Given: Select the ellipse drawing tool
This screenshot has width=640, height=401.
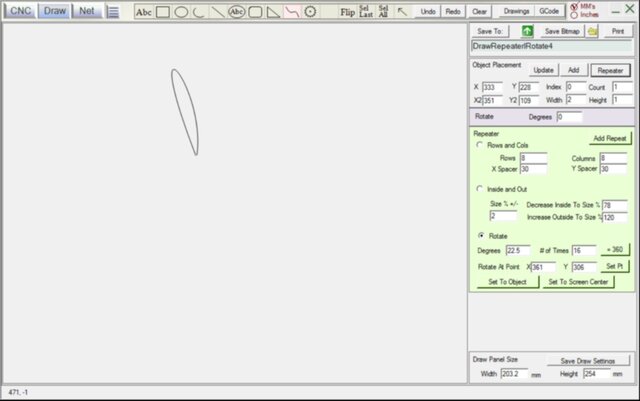Looking at the screenshot, I should point(181,12).
